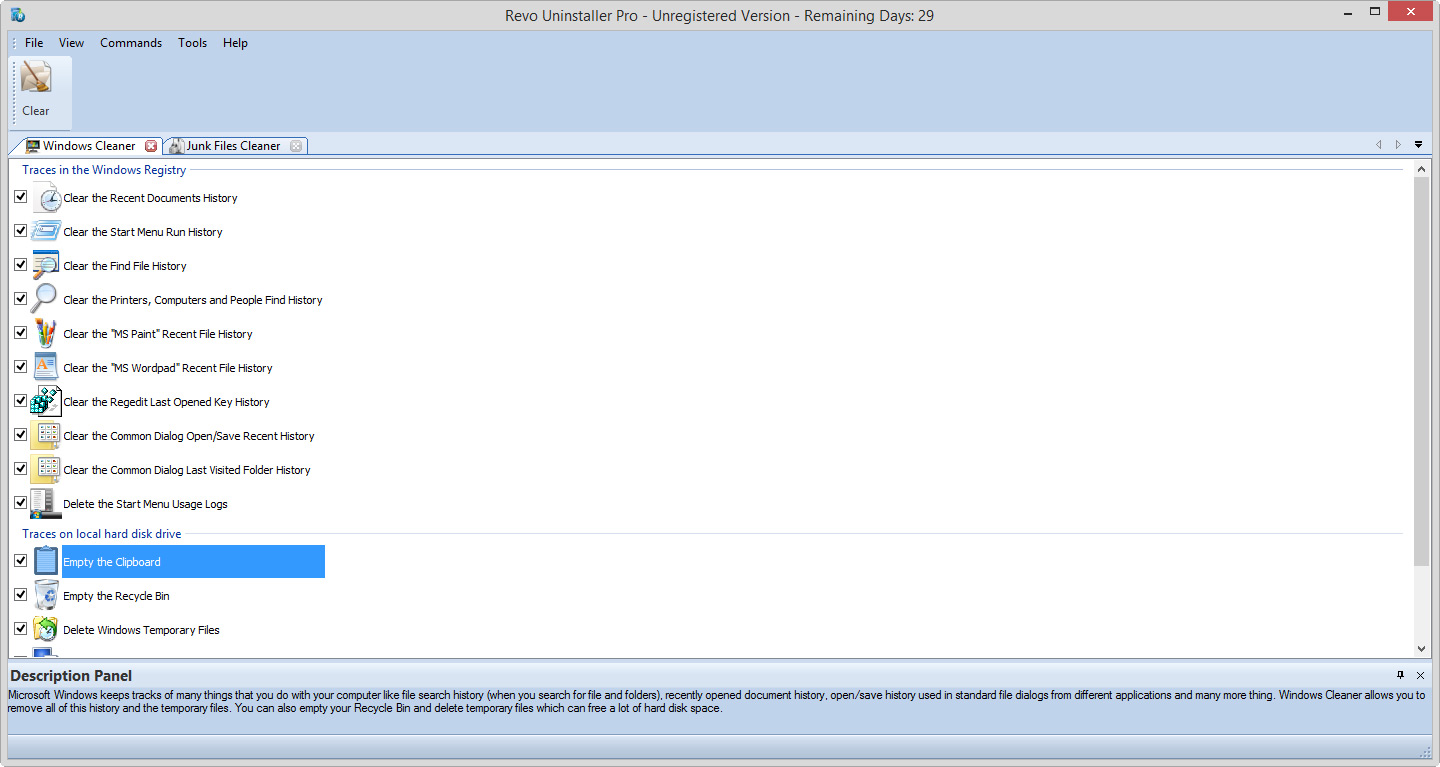The image size is (1440, 767).
Task: Uncheck Empty the Recycle Bin checkbox
Action: [20, 595]
